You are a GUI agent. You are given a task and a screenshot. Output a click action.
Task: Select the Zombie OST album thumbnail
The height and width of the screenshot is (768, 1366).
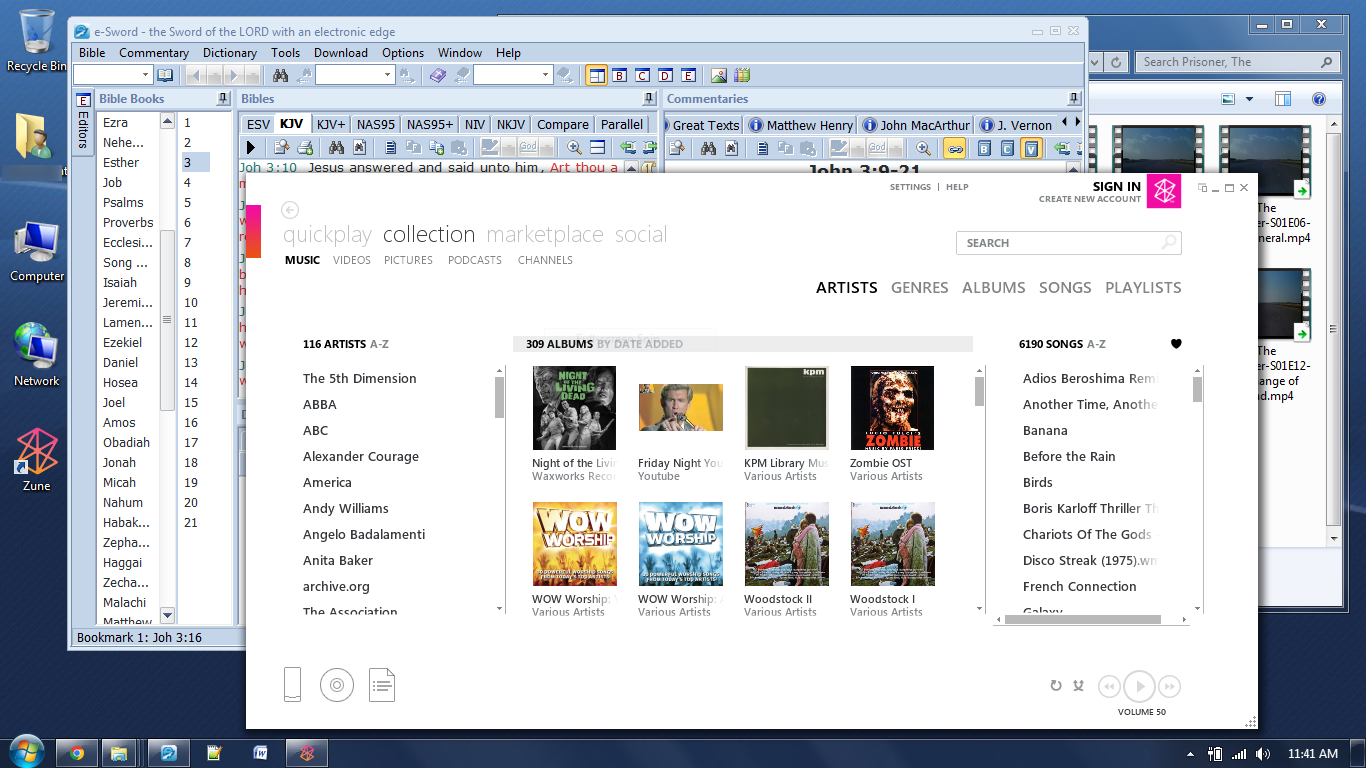tap(892, 408)
